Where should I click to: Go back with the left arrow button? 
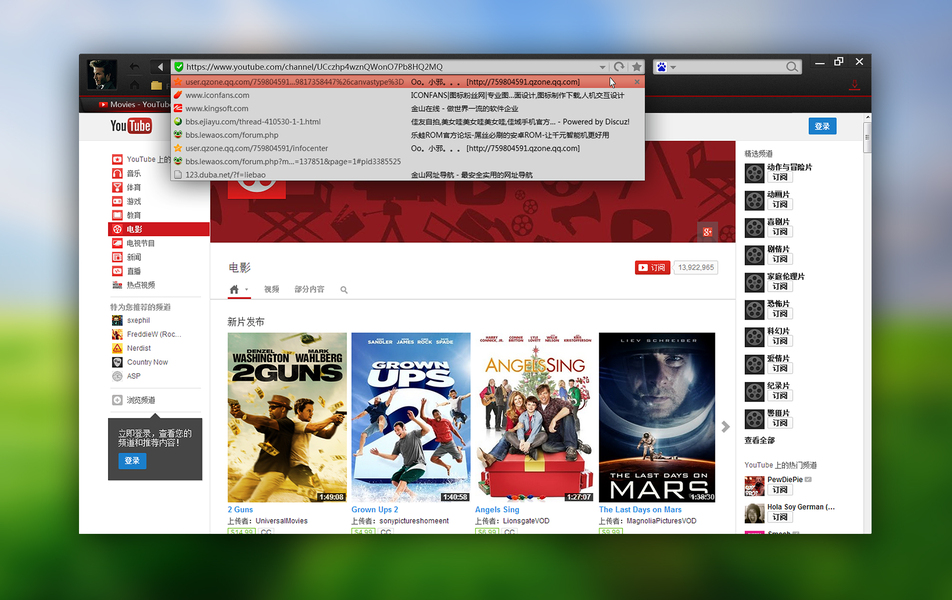[159, 67]
